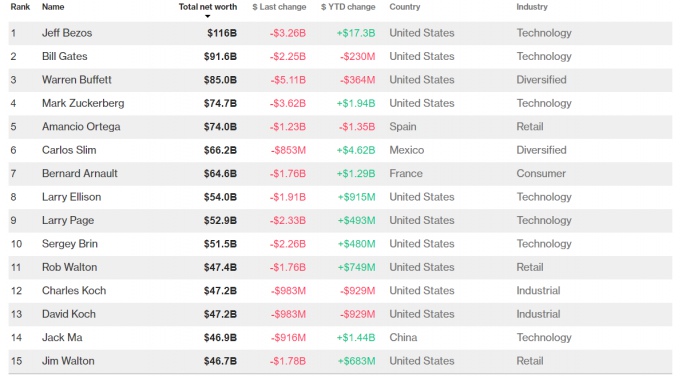
Task: Select Jim Walton net worth $46.7B
Action: pyautogui.click(x=220, y=361)
